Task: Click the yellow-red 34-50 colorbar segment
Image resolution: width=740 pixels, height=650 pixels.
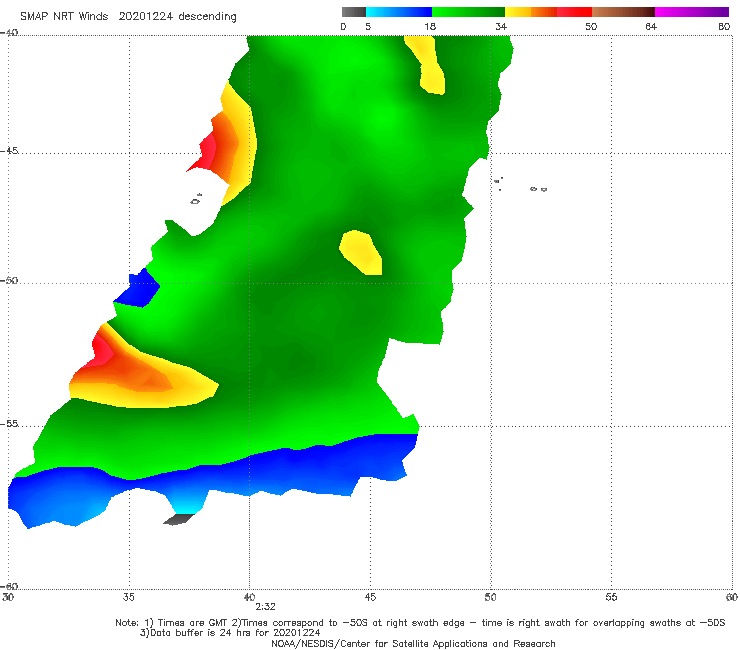Action: click(x=548, y=12)
